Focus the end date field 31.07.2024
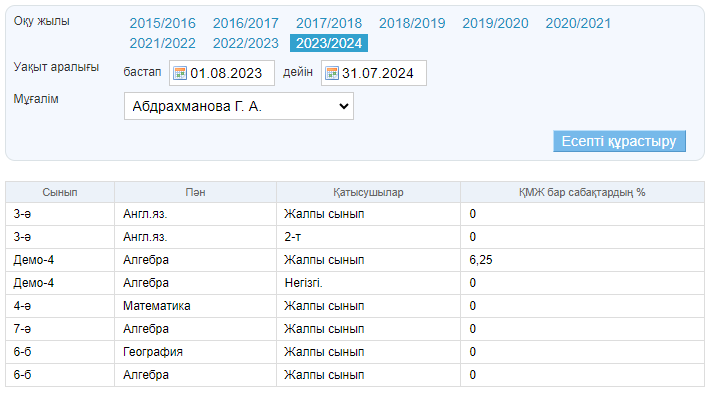Screen dimensions: 709x403 (x=381, y=73)
